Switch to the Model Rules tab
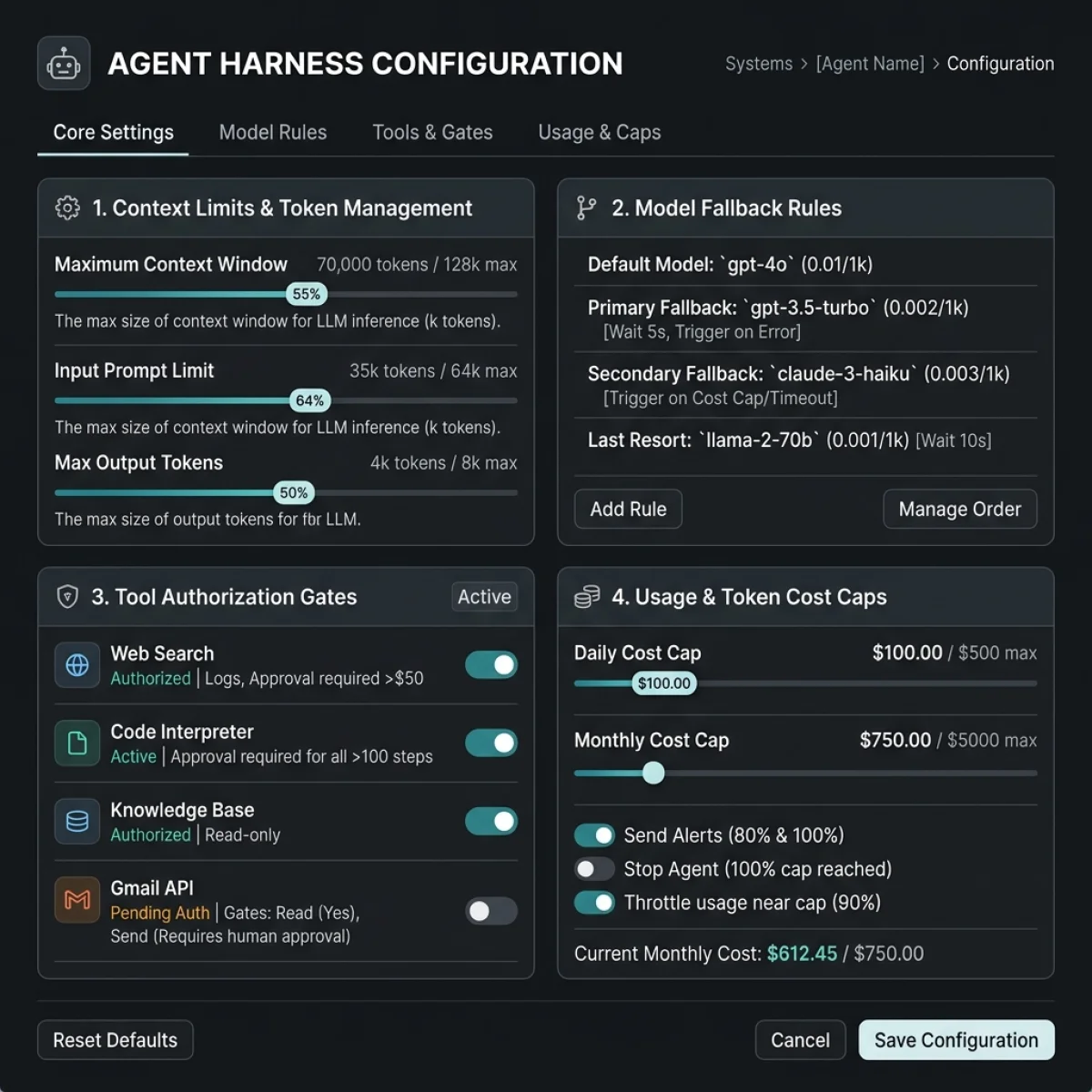The height and width of the screenshot is (1092, 1092). 273,133
